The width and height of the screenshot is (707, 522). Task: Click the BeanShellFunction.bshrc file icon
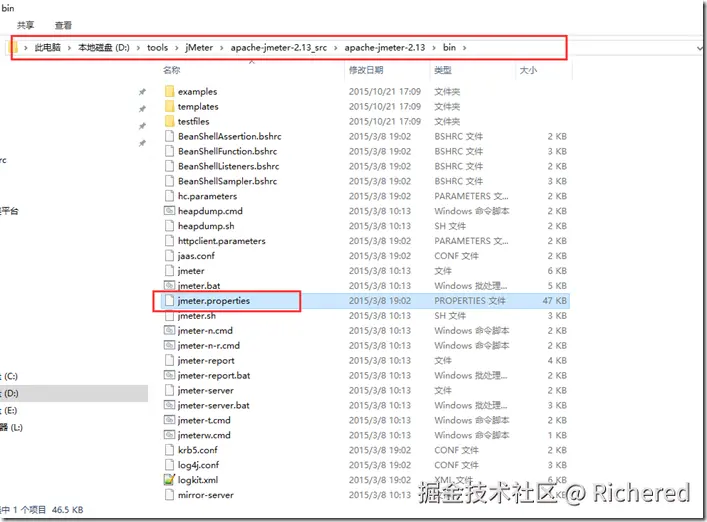[x=170, y=151]
